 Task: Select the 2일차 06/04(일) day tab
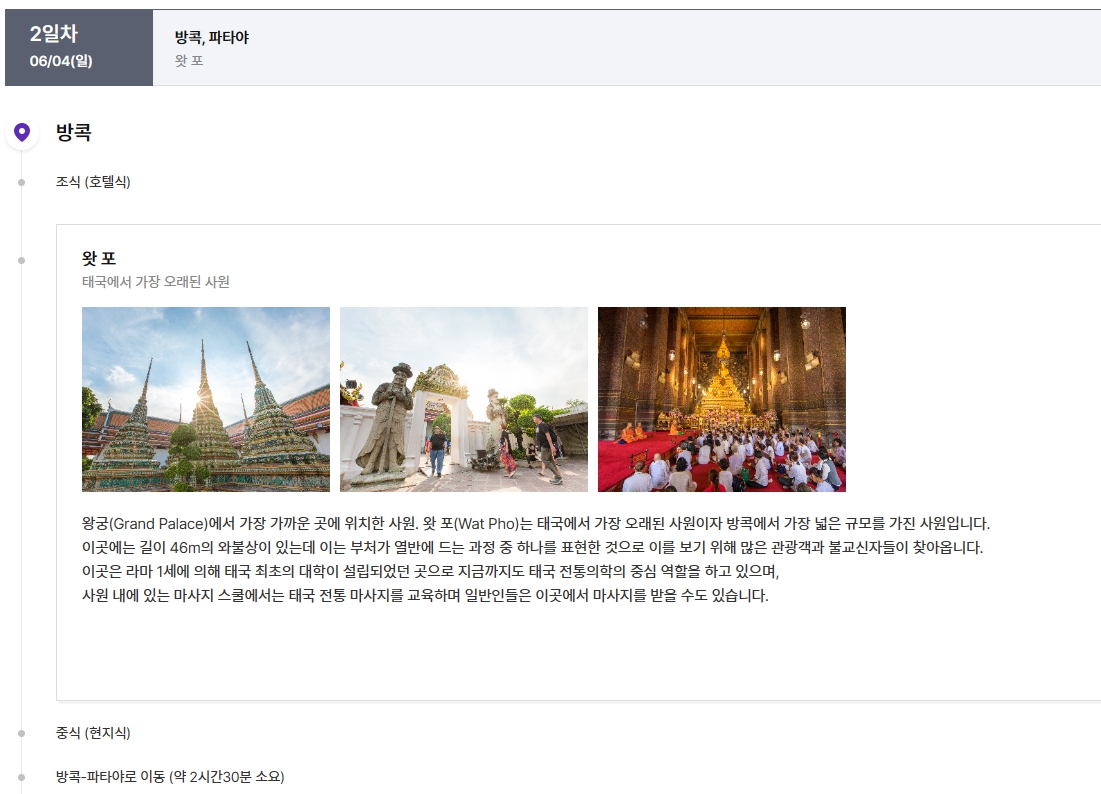coord(79,48)
